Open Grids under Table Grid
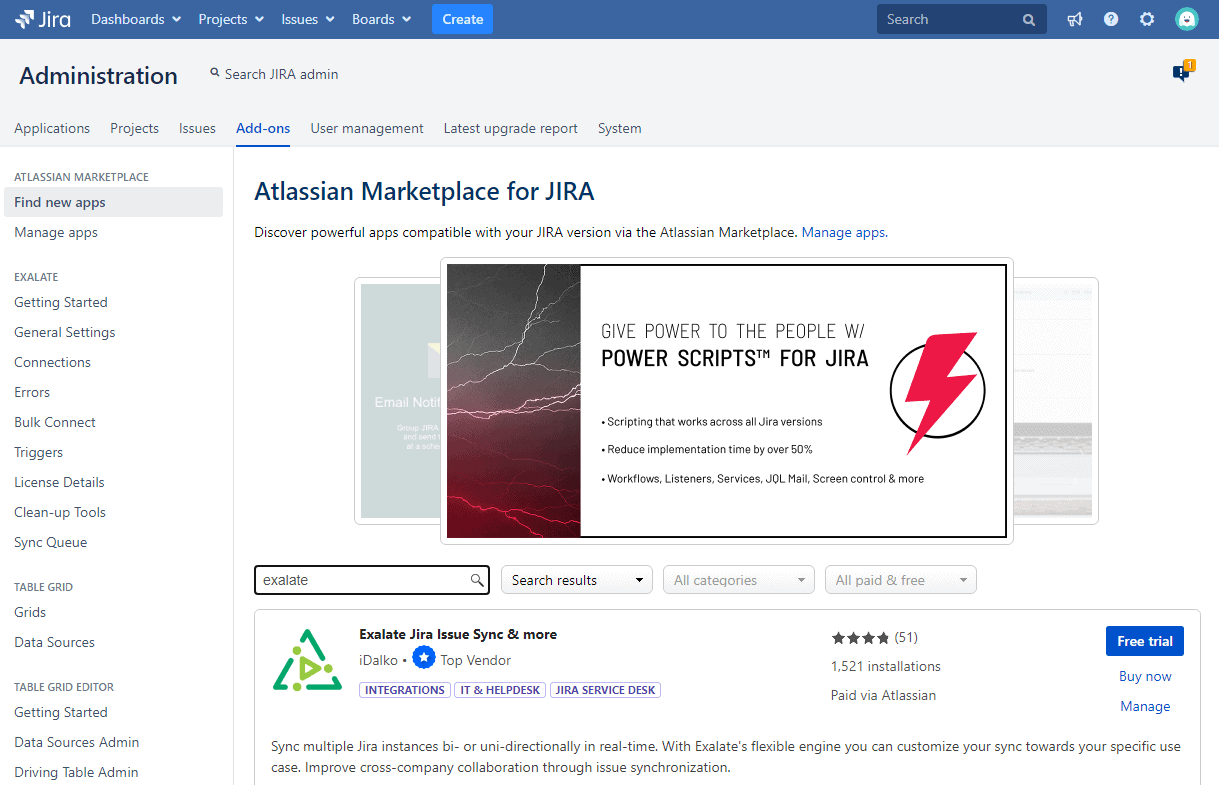The image size is (1219, 785). [x=30, y=612]
